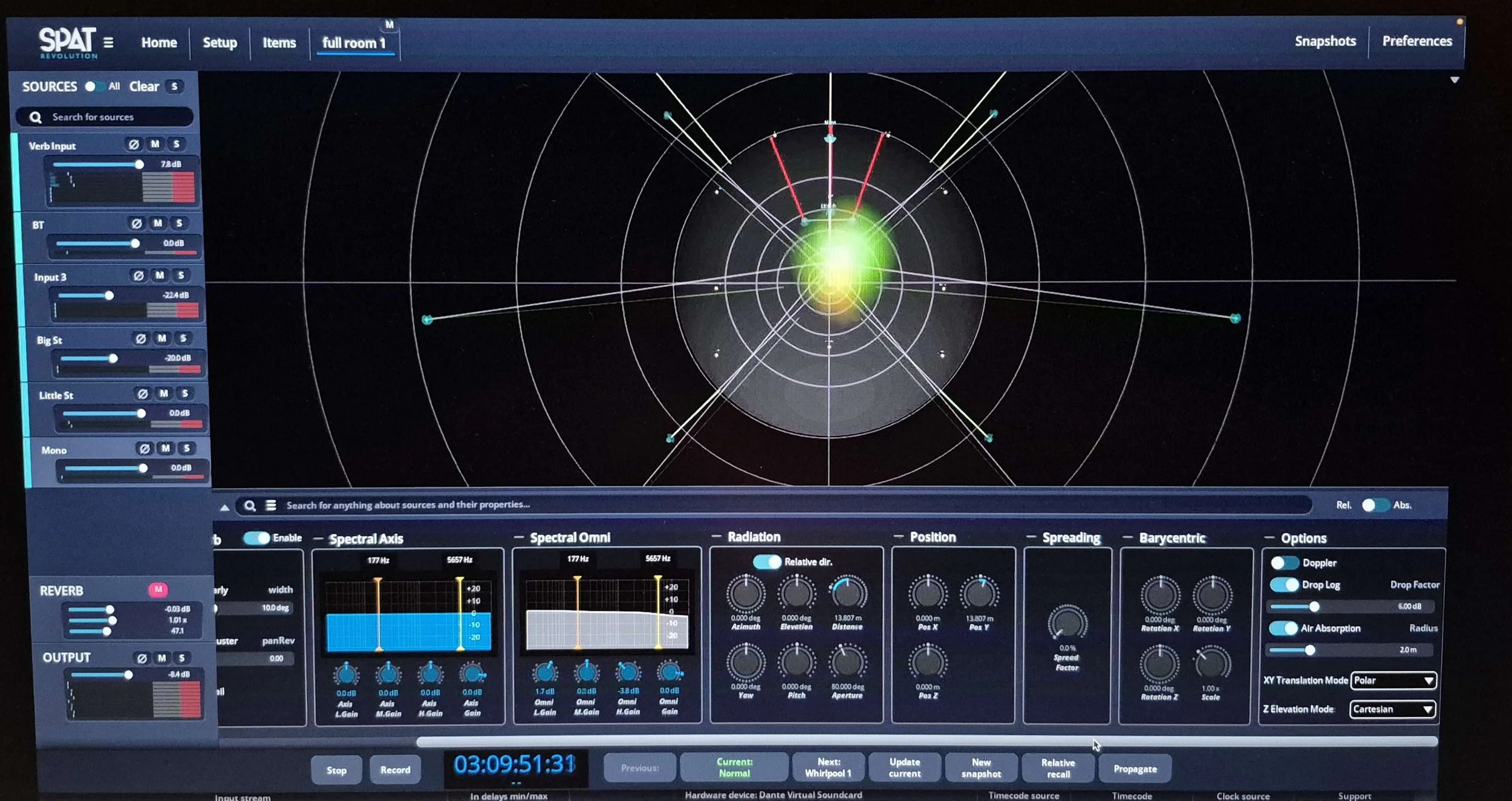Click the sources search magnifier icon
Image resolution: width=1512 pixels, height=801 pixels.
[x=36, y=116]
